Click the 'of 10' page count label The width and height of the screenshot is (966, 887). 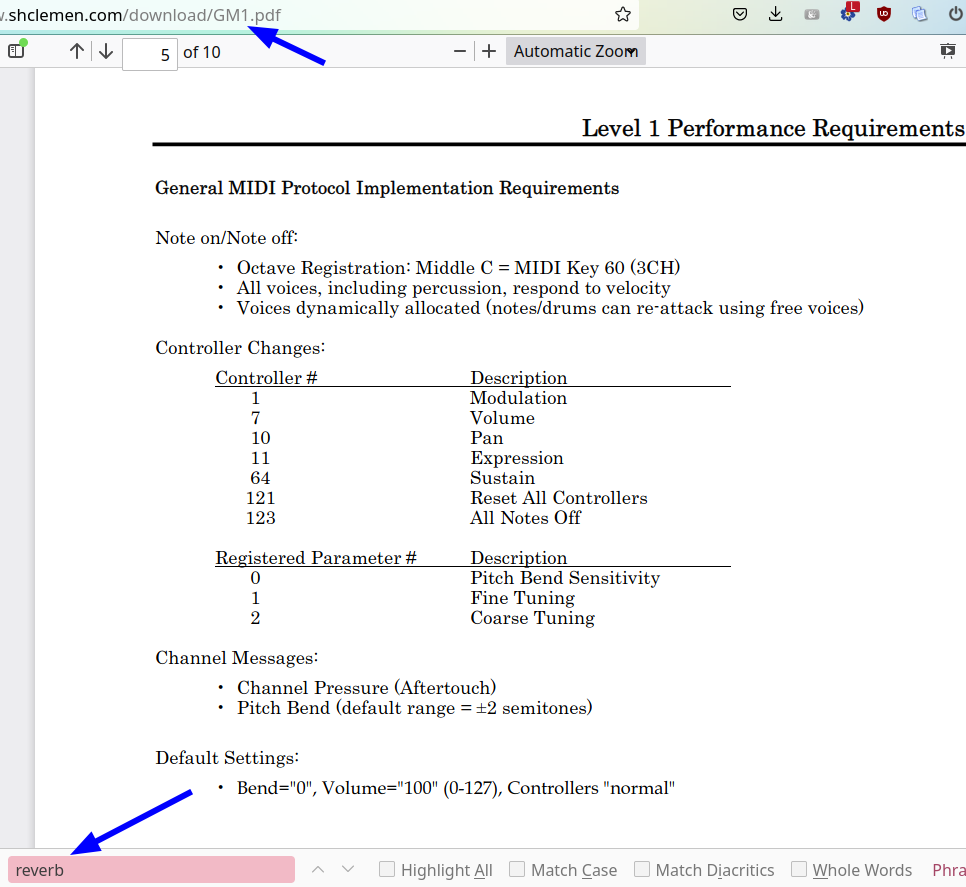click(202, 52)
